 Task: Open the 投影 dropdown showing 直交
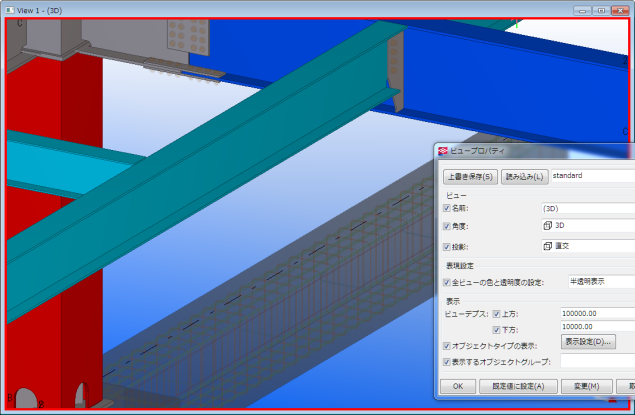click(x=590, y=246)
